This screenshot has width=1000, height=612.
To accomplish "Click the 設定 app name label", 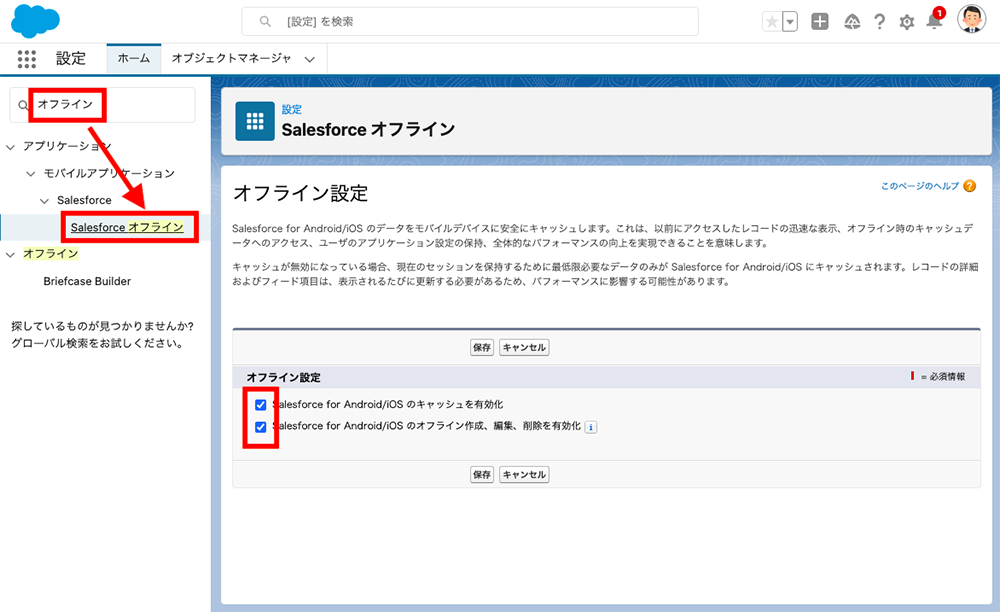I will coord(71,58).
